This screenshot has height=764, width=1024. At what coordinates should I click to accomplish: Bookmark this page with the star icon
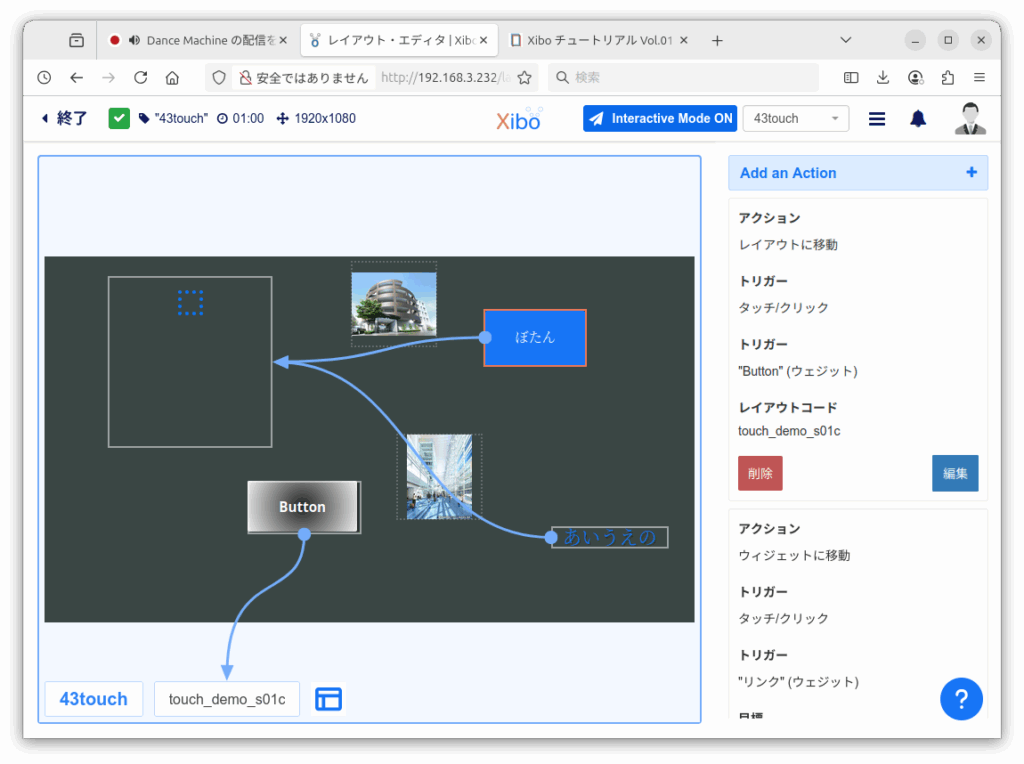(x=524, y=78)
